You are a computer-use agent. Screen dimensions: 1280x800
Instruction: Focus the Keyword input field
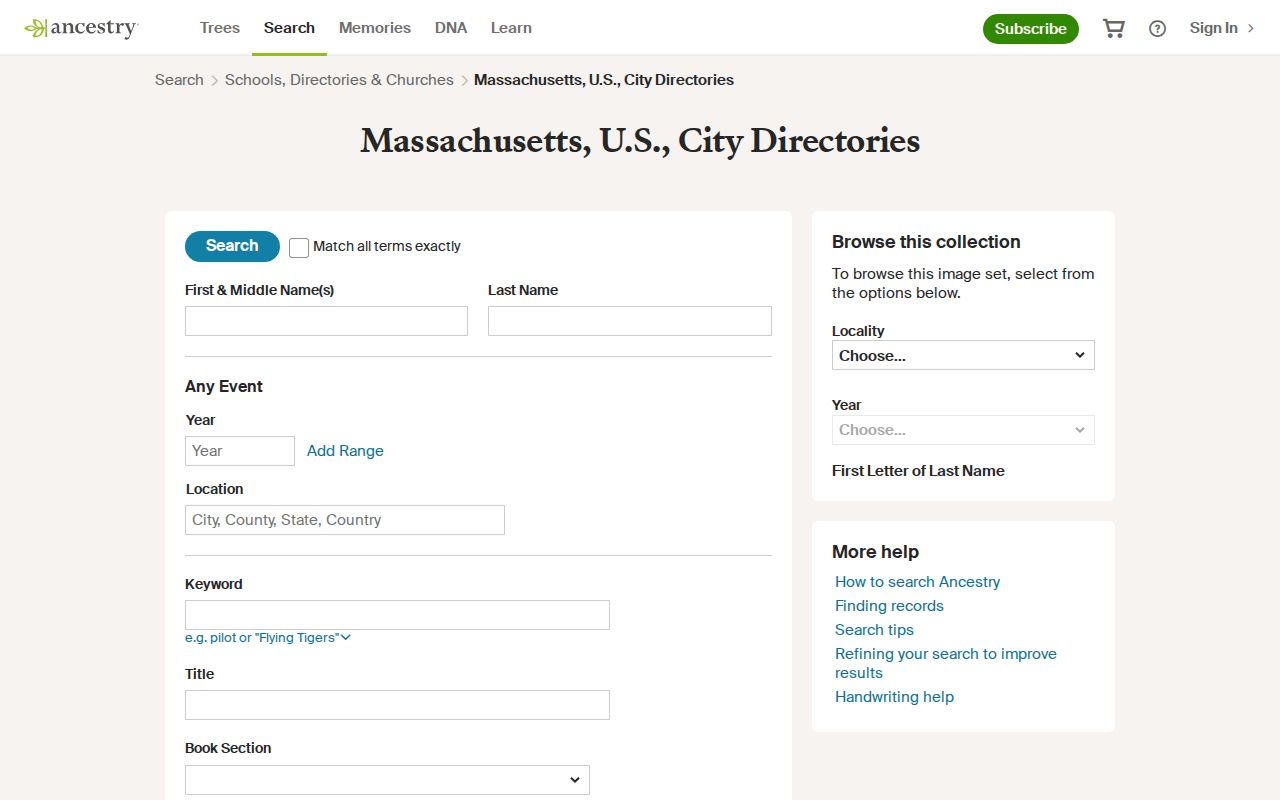point(397,615)
